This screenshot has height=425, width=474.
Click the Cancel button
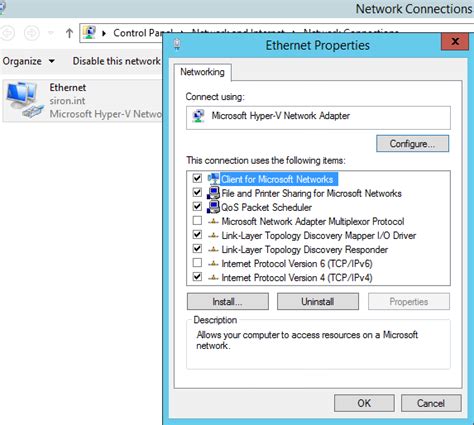click(431, 403)
